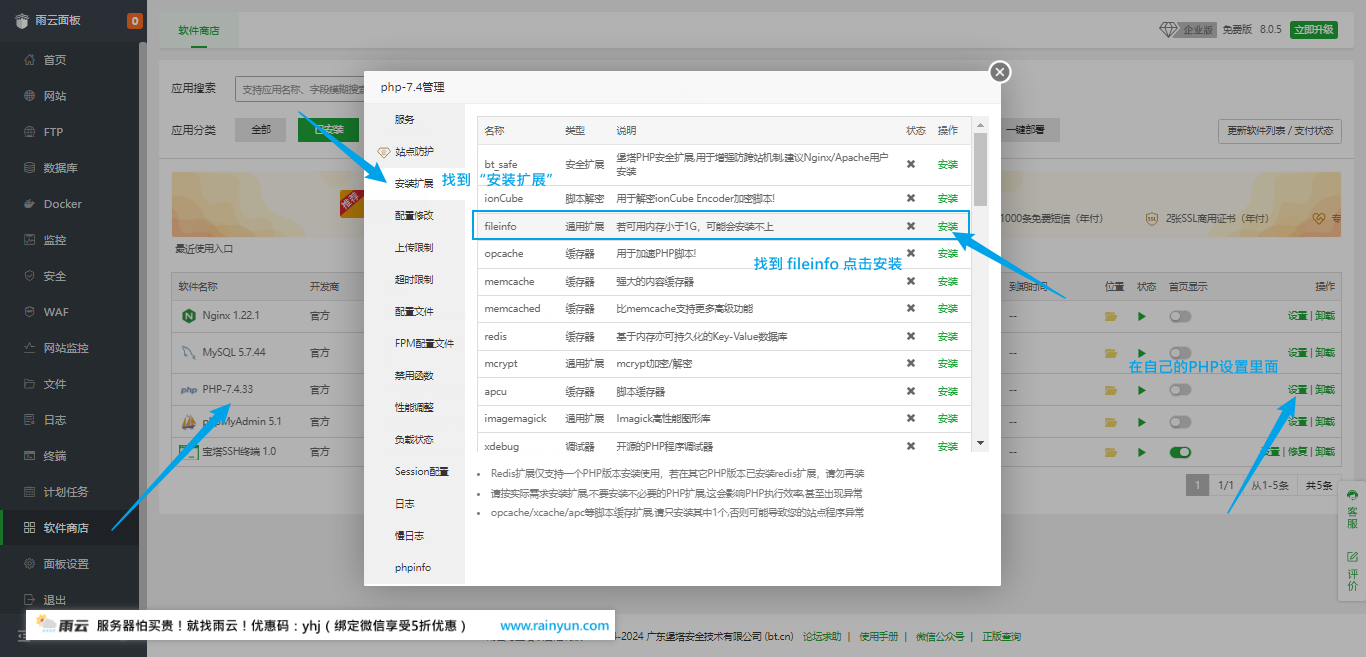Open FPM配置文件 tab
The image size is (1366, 657).
[x=415, y=344]
